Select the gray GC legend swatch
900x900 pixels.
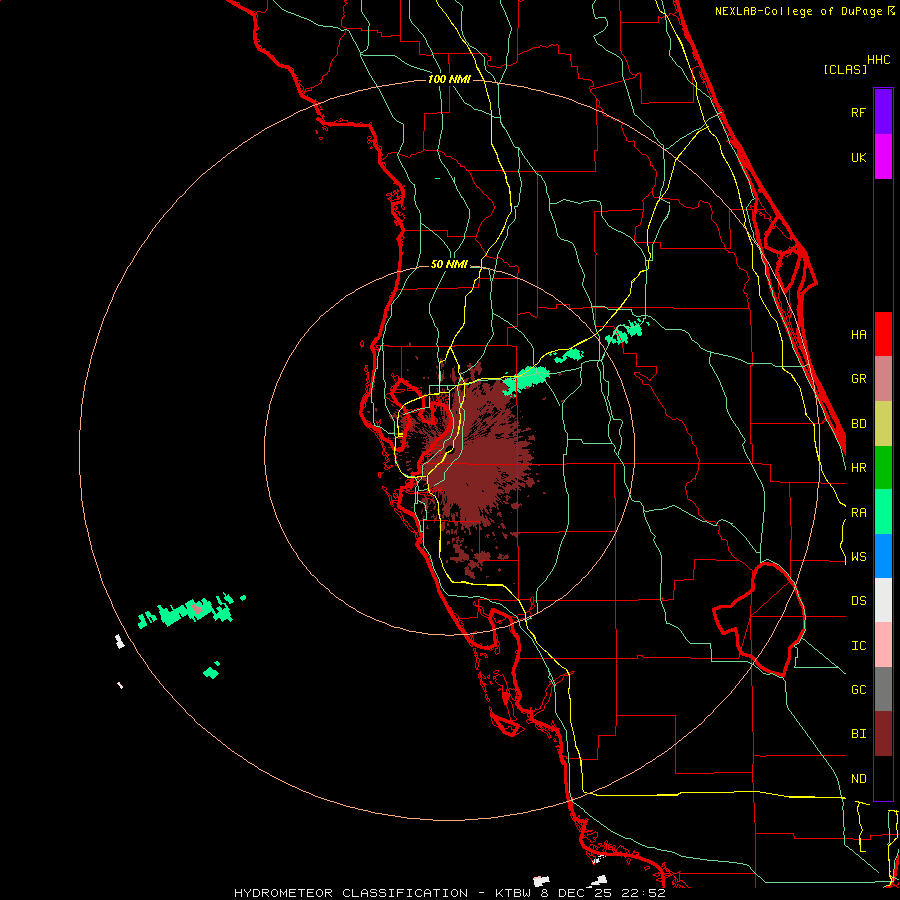883,689
